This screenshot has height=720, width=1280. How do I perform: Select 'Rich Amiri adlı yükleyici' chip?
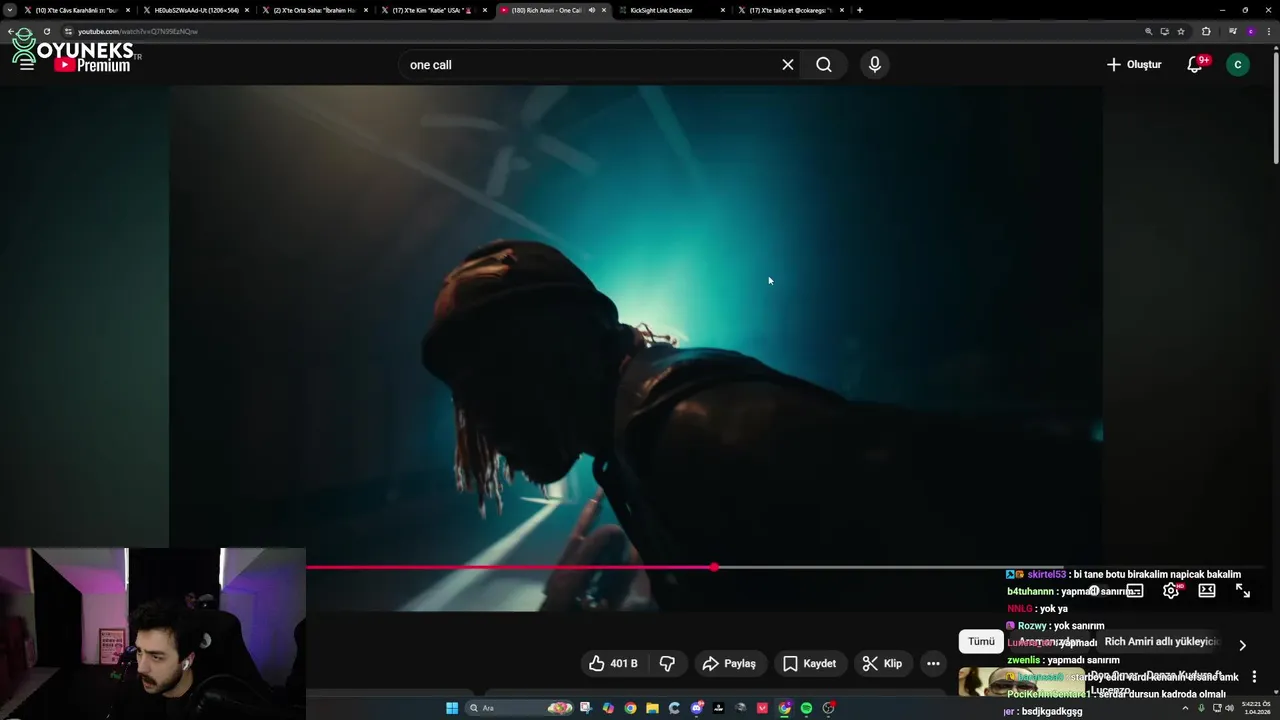[x=1161, y=642]
